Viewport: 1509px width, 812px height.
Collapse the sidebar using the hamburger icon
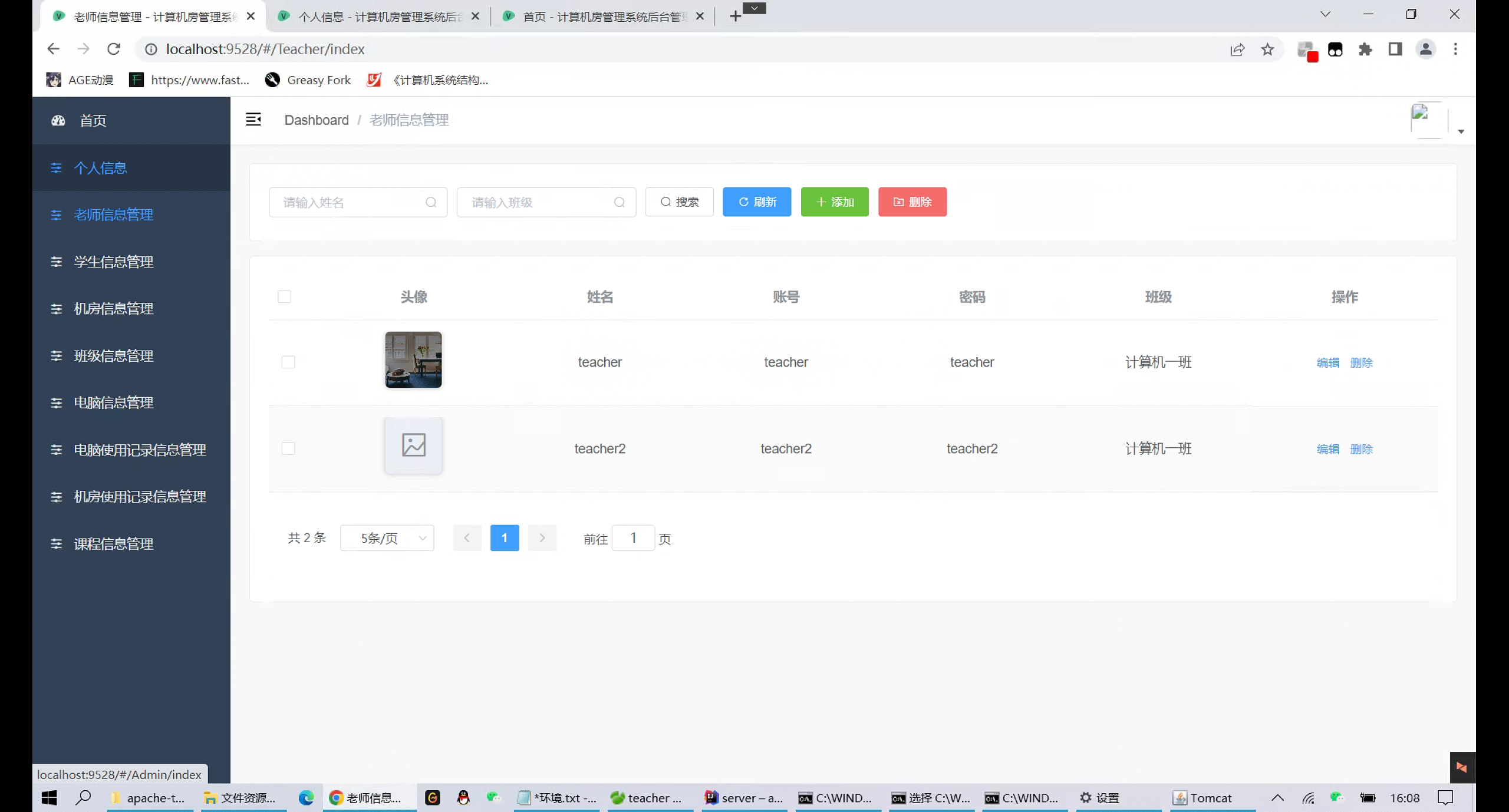(253, 119)
